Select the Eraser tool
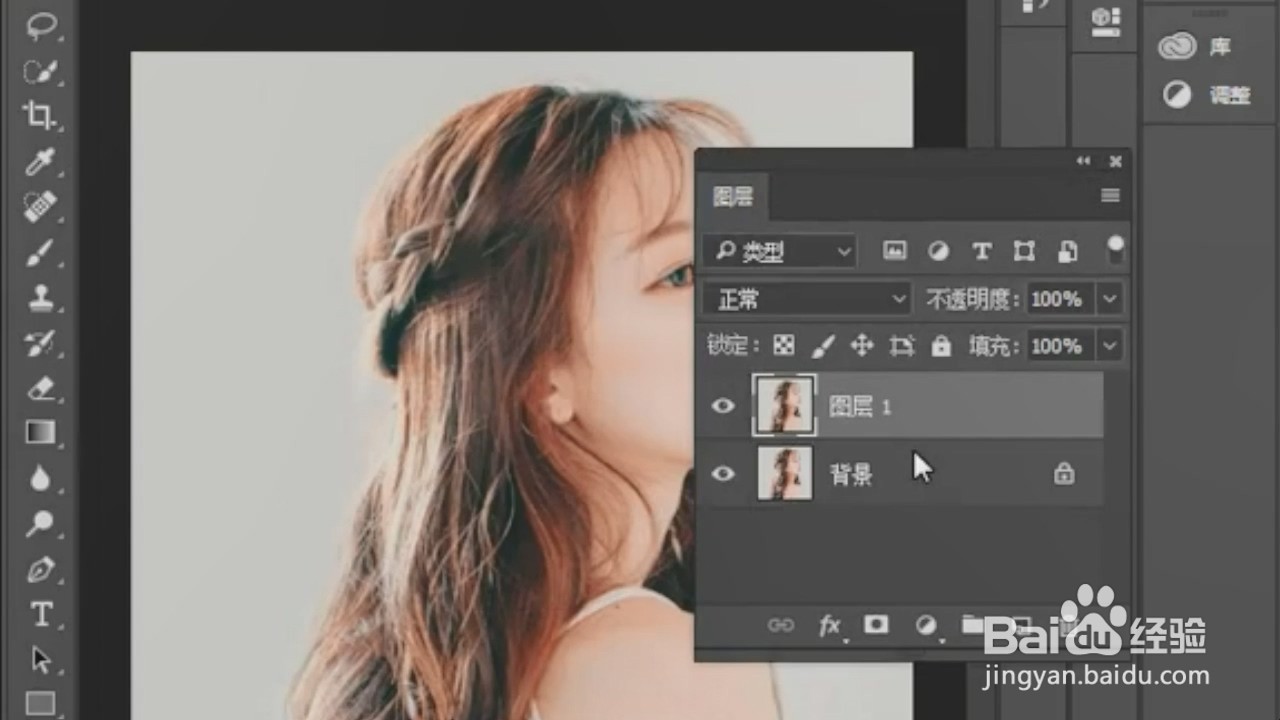This screenshot has height=720, width=1280. tap(41, 386)
